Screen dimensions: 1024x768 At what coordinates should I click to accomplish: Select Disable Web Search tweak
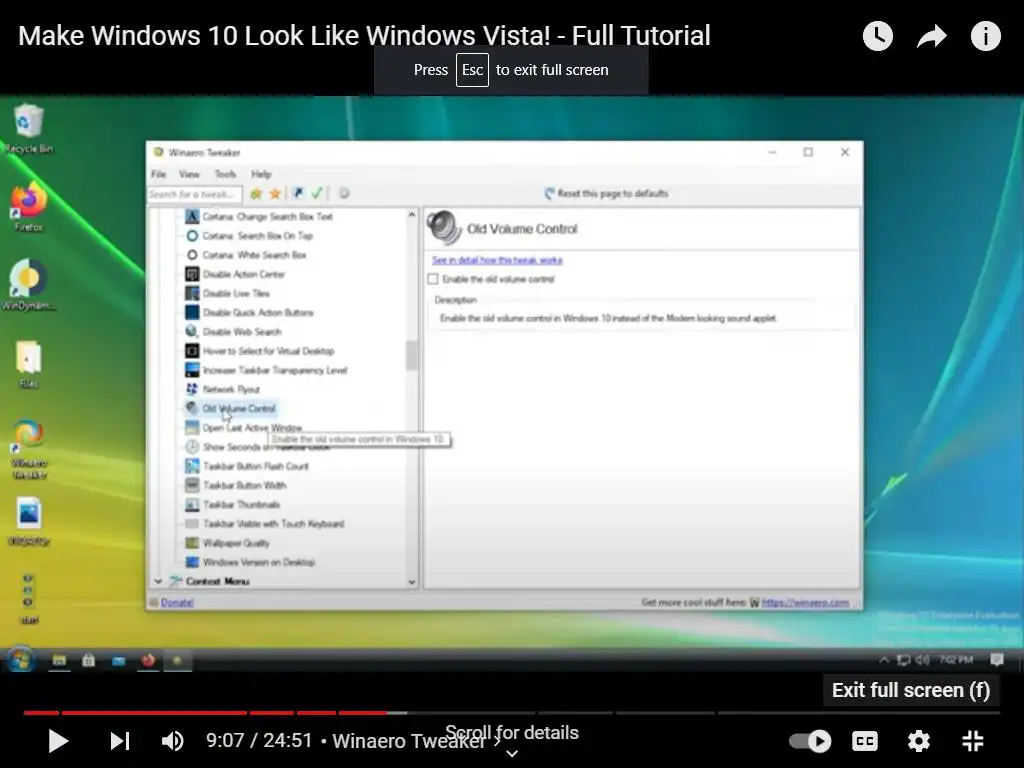233,332
